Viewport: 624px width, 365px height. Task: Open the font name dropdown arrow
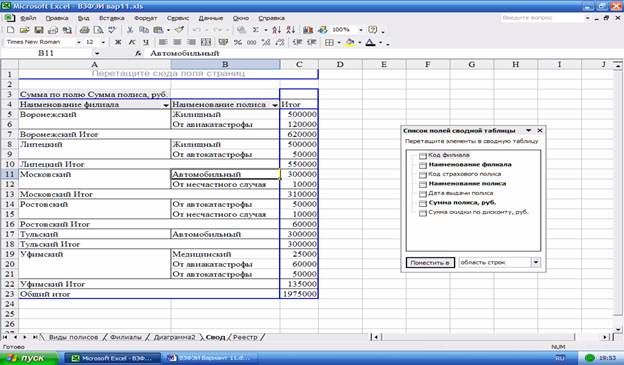[78, 42]
